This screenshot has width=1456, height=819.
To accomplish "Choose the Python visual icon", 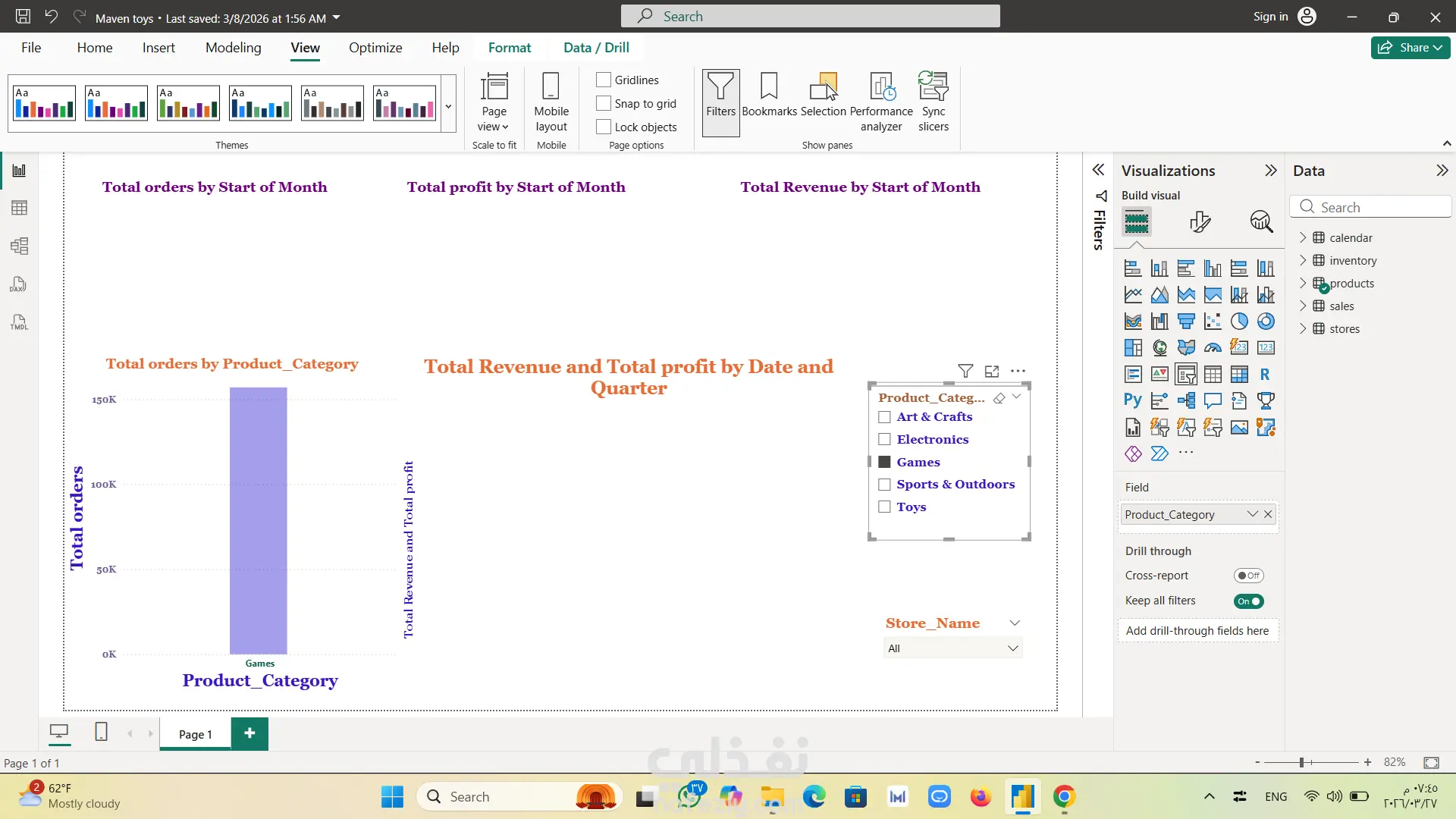I will click(1132, 400).
